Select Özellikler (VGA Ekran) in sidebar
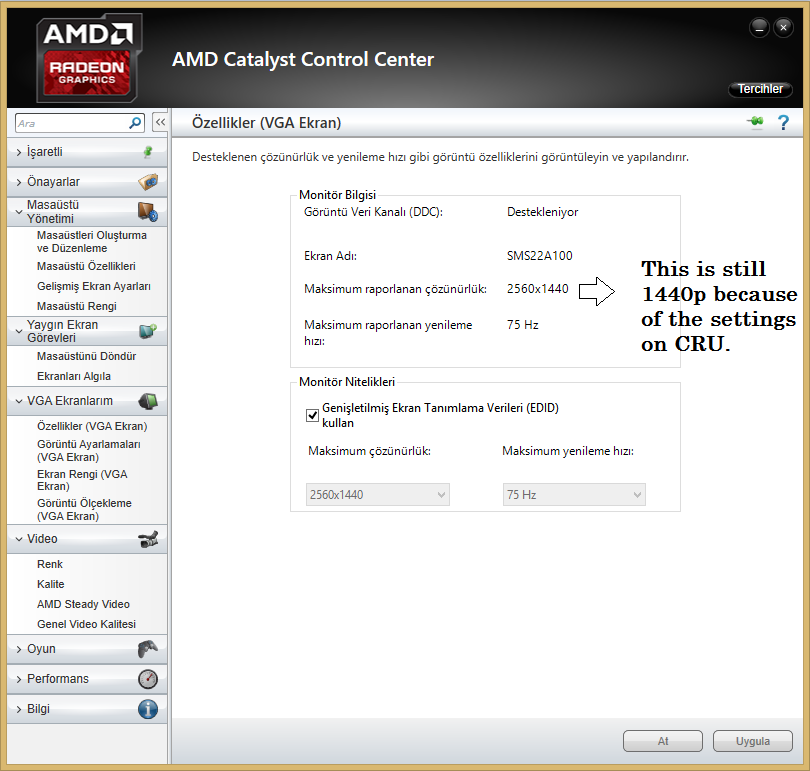 click(x=92, y=426)
